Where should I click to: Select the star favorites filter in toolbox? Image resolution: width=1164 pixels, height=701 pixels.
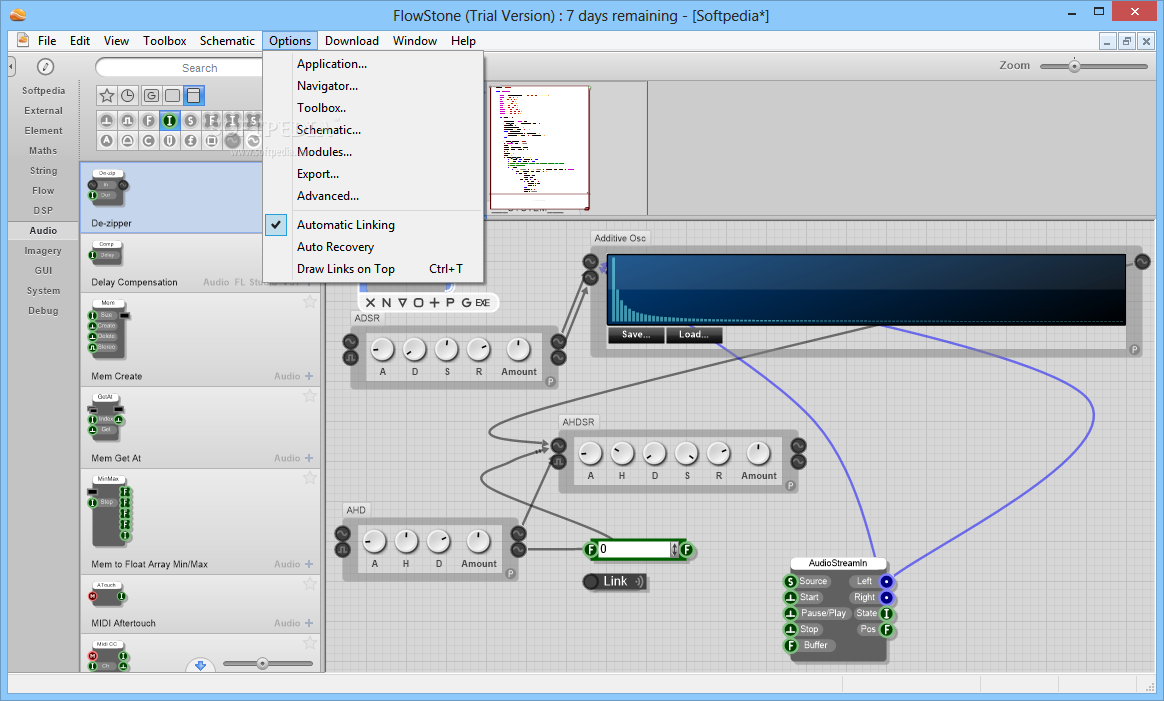pyautogui.click(x=107, y=95)
